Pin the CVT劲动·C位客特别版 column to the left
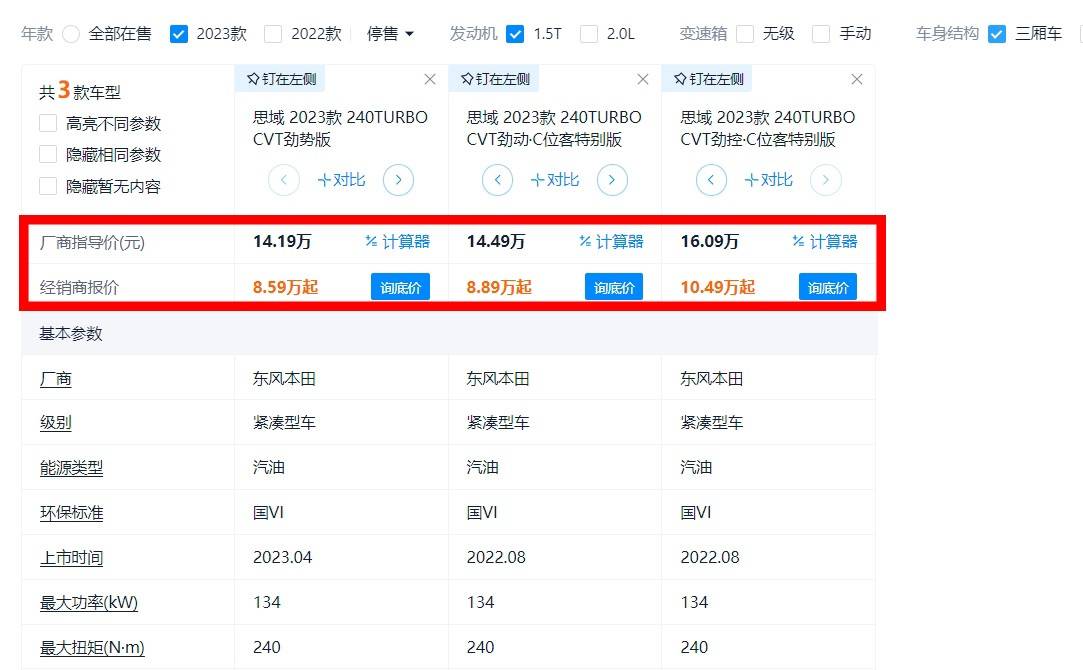 click(x=495, y=79)
